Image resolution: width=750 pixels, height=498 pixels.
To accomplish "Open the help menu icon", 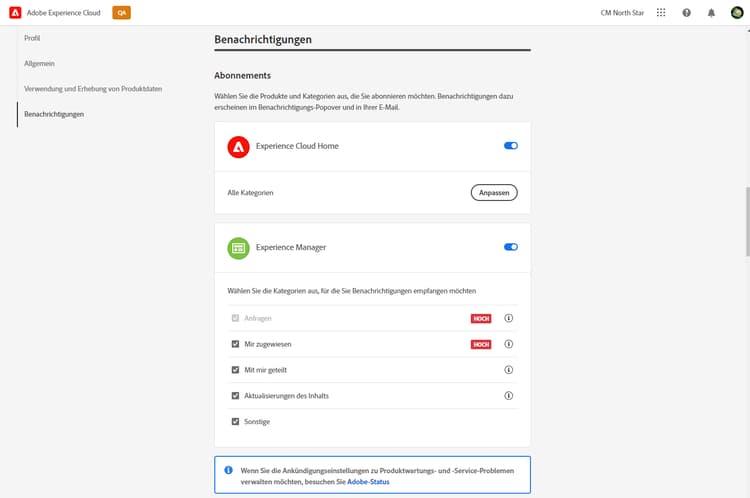I will click(x=686, y=12).
